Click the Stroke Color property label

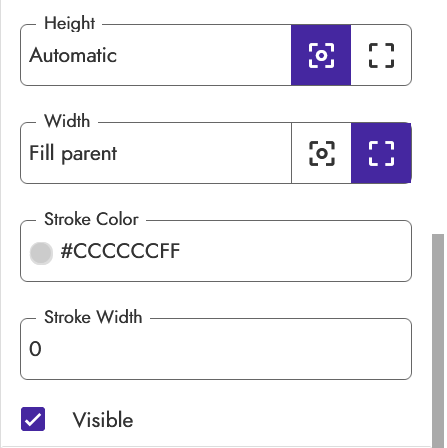pyautogui.click(x=91, y=219)
